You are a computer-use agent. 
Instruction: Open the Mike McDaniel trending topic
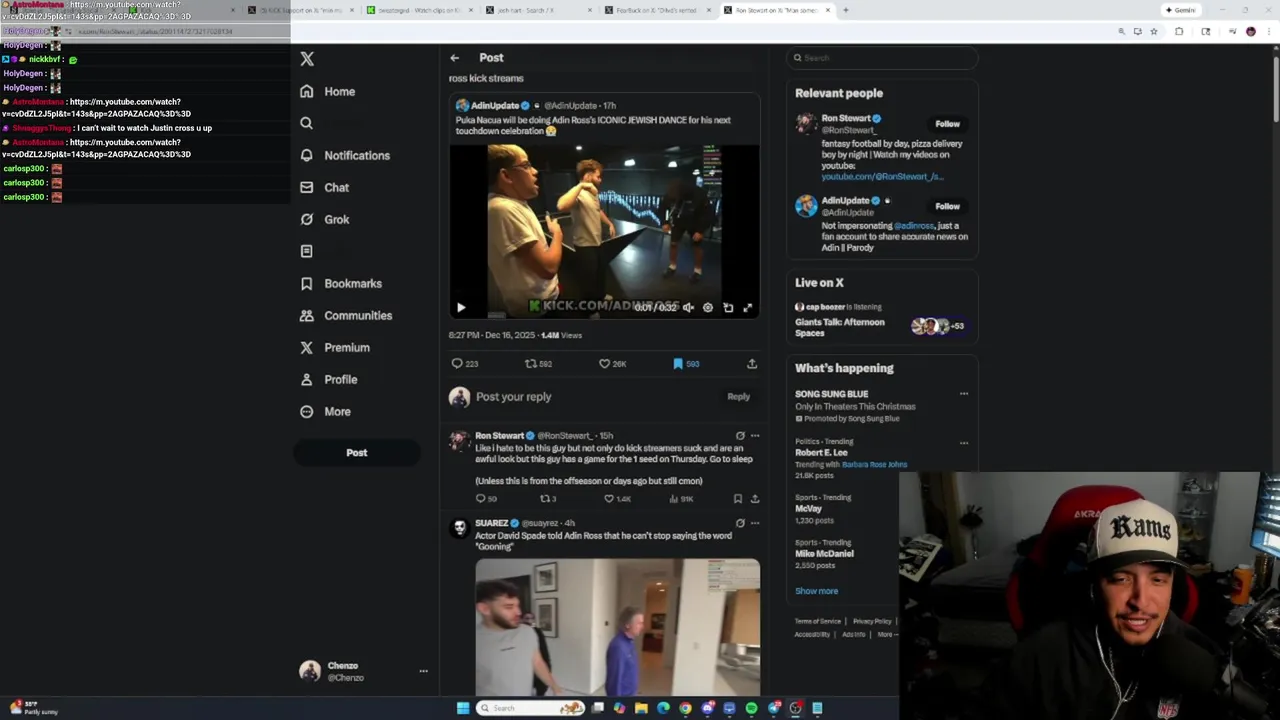tap(824, 553)
